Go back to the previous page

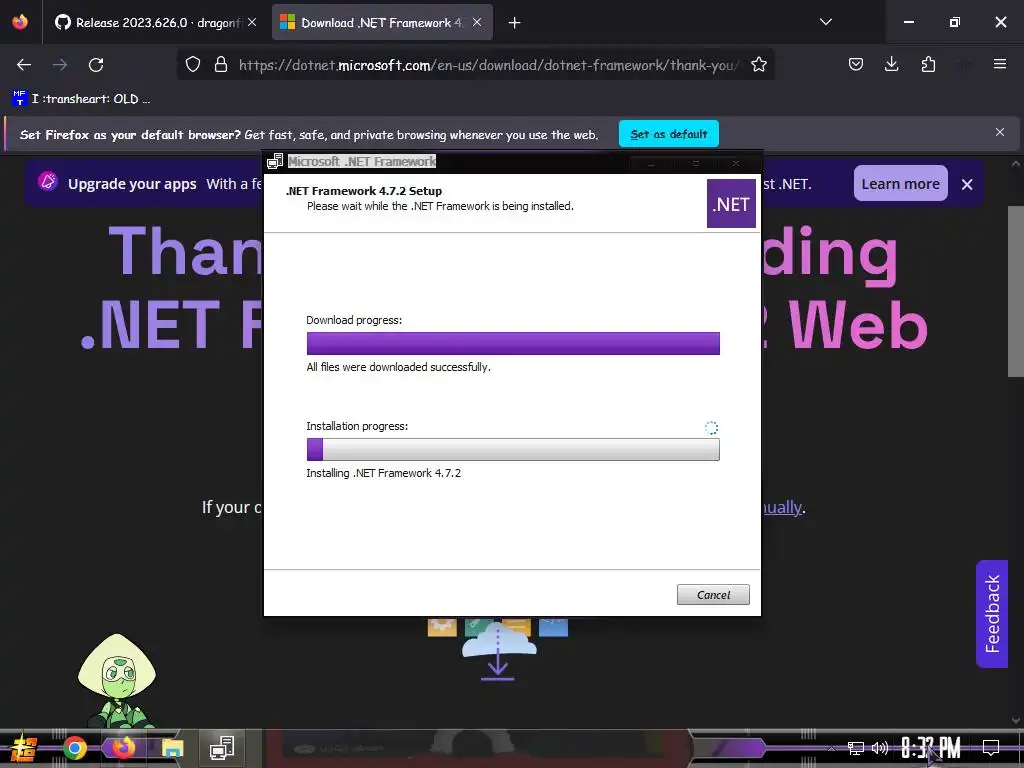[x=24, y=65]
